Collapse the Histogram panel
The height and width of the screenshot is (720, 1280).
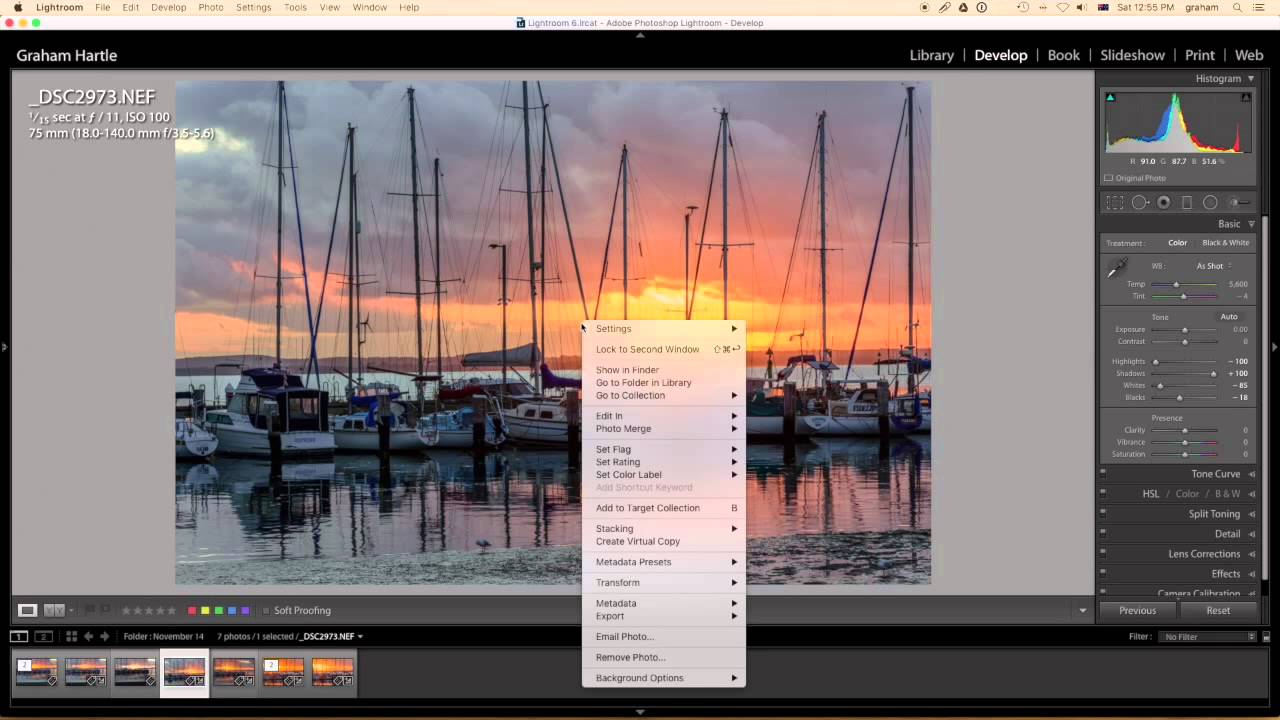[x=1251, y=79]
